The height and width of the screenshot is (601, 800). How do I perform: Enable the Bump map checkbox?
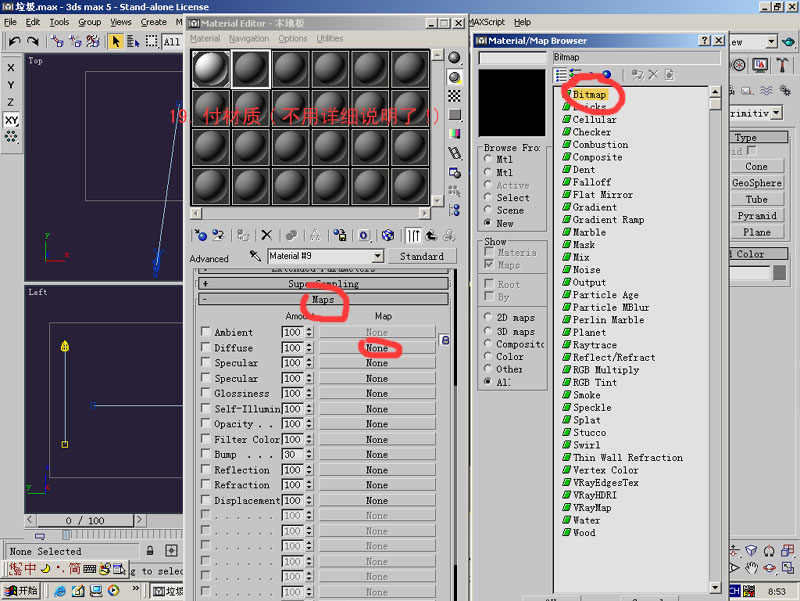pyautogui.click(x=206, y=454)
